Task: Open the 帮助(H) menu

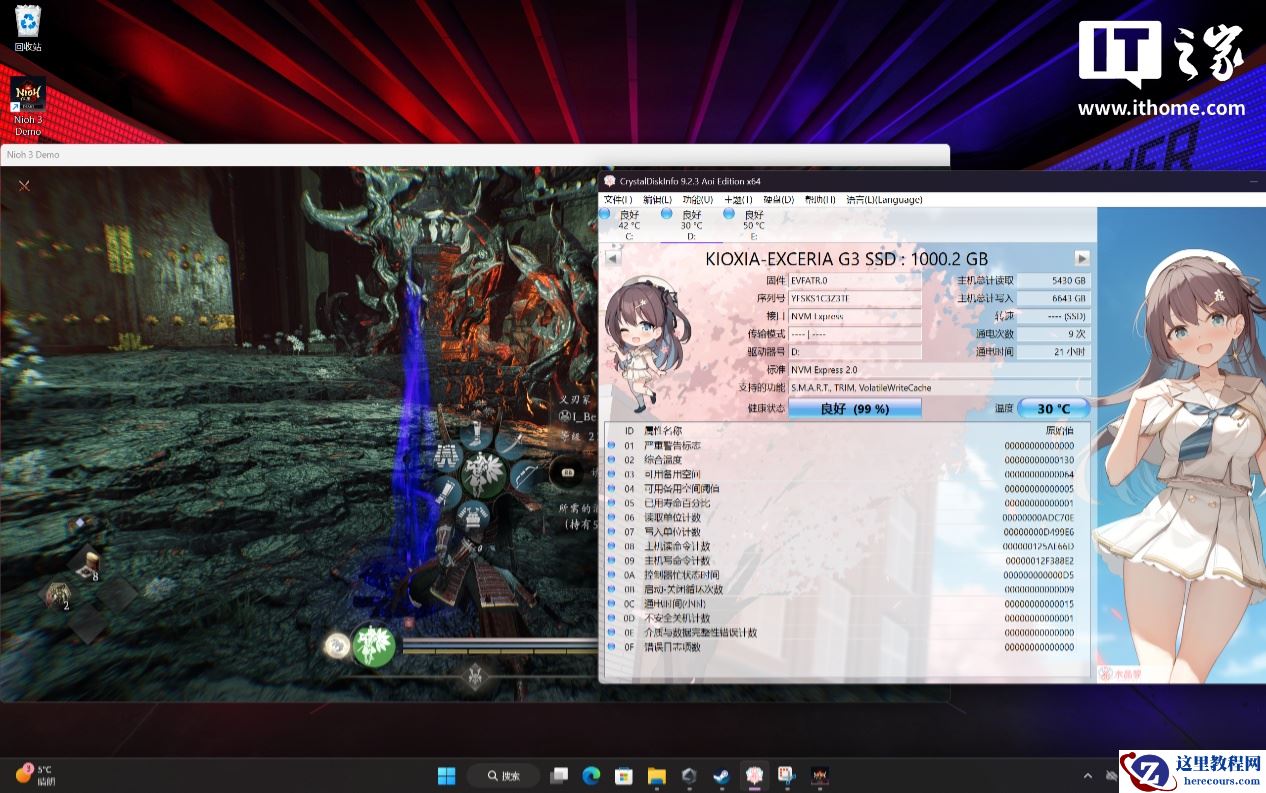Action: (820, 200)
